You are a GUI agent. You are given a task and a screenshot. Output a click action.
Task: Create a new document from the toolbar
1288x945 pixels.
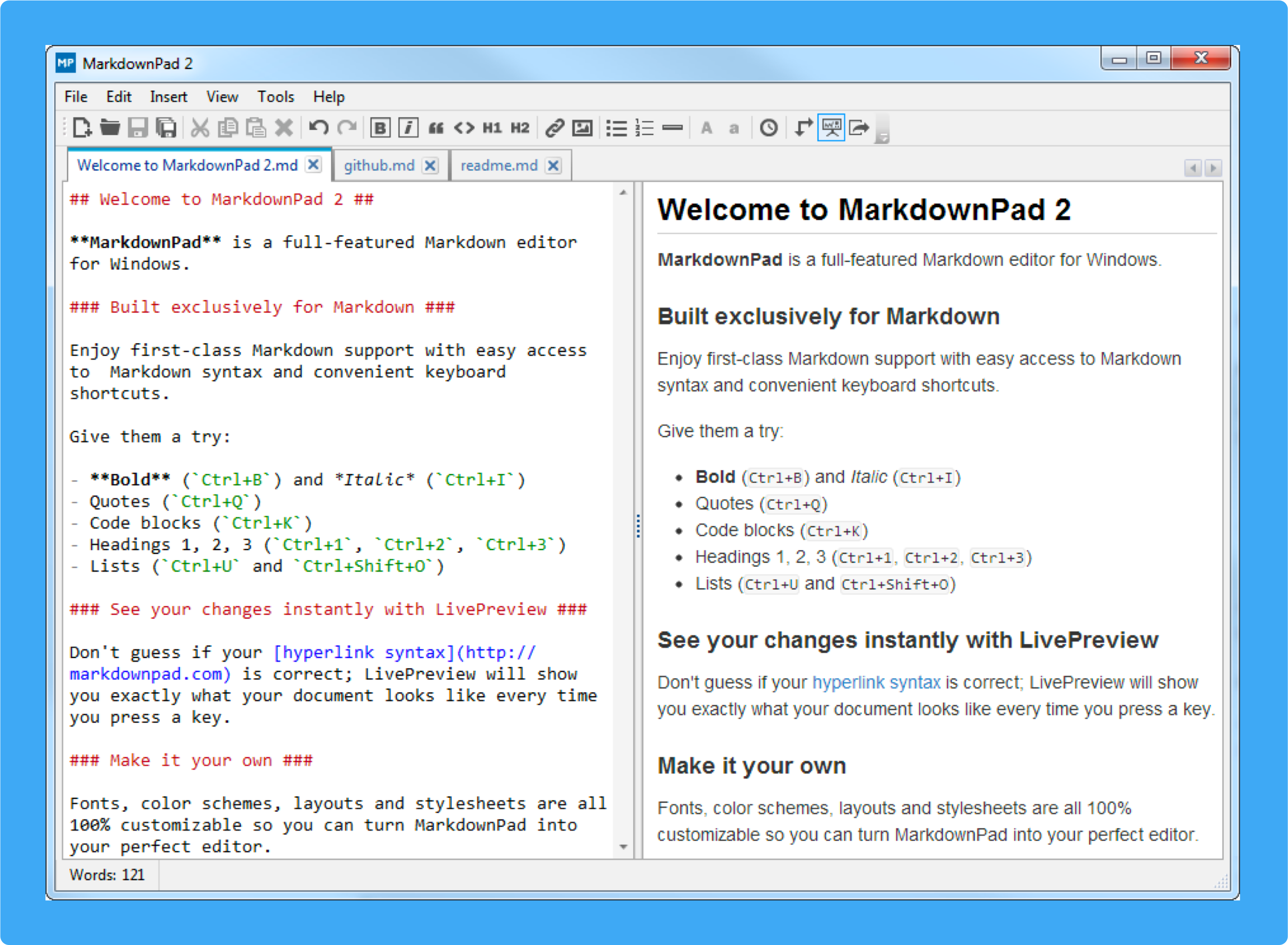pyautogui.click(x=82, y=128)
